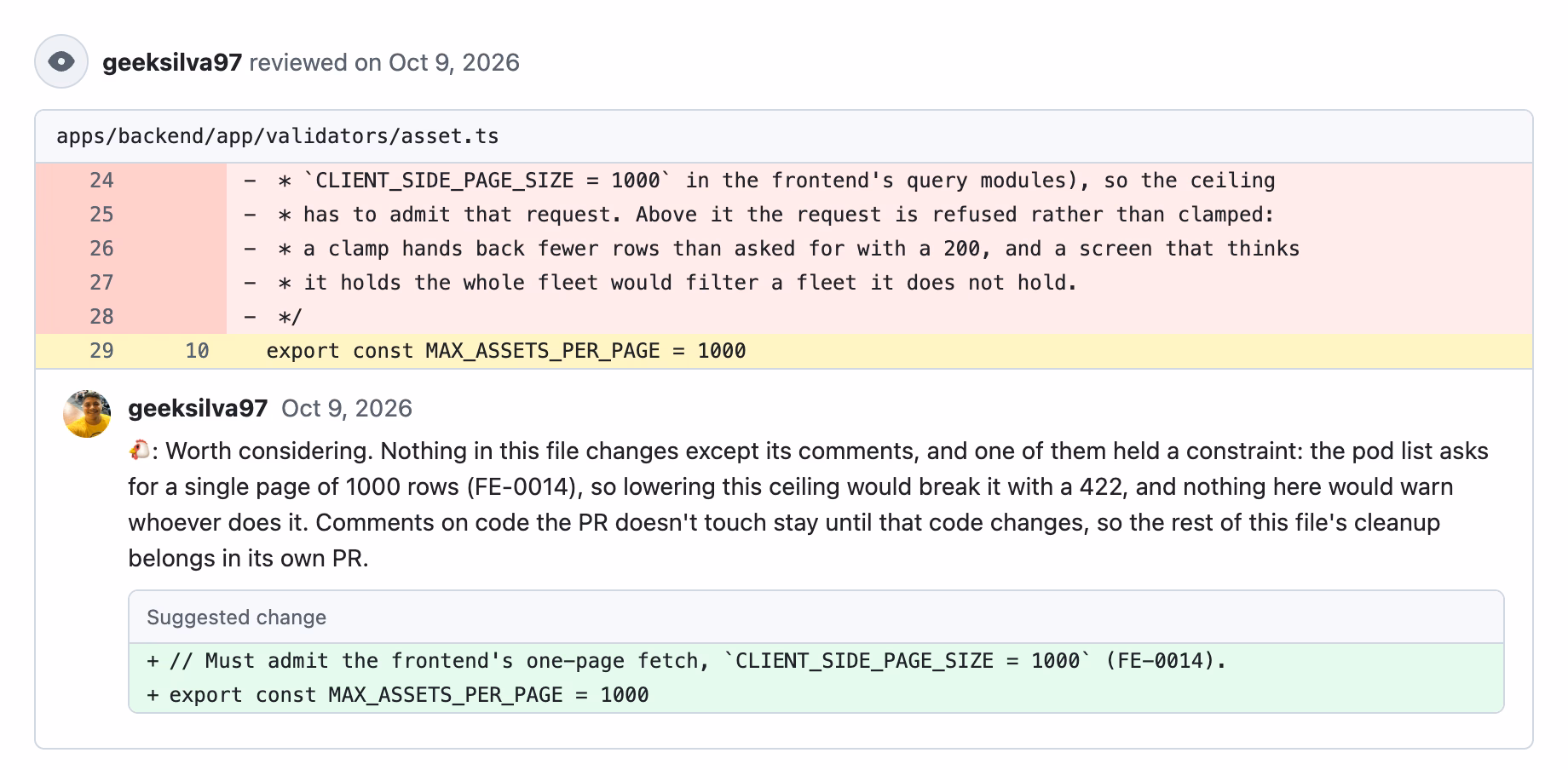Click comment text 'belongs in its own PR.'
Image resolution: width=1568 pixels, height=770 pixels.
[x=248, y=559]
